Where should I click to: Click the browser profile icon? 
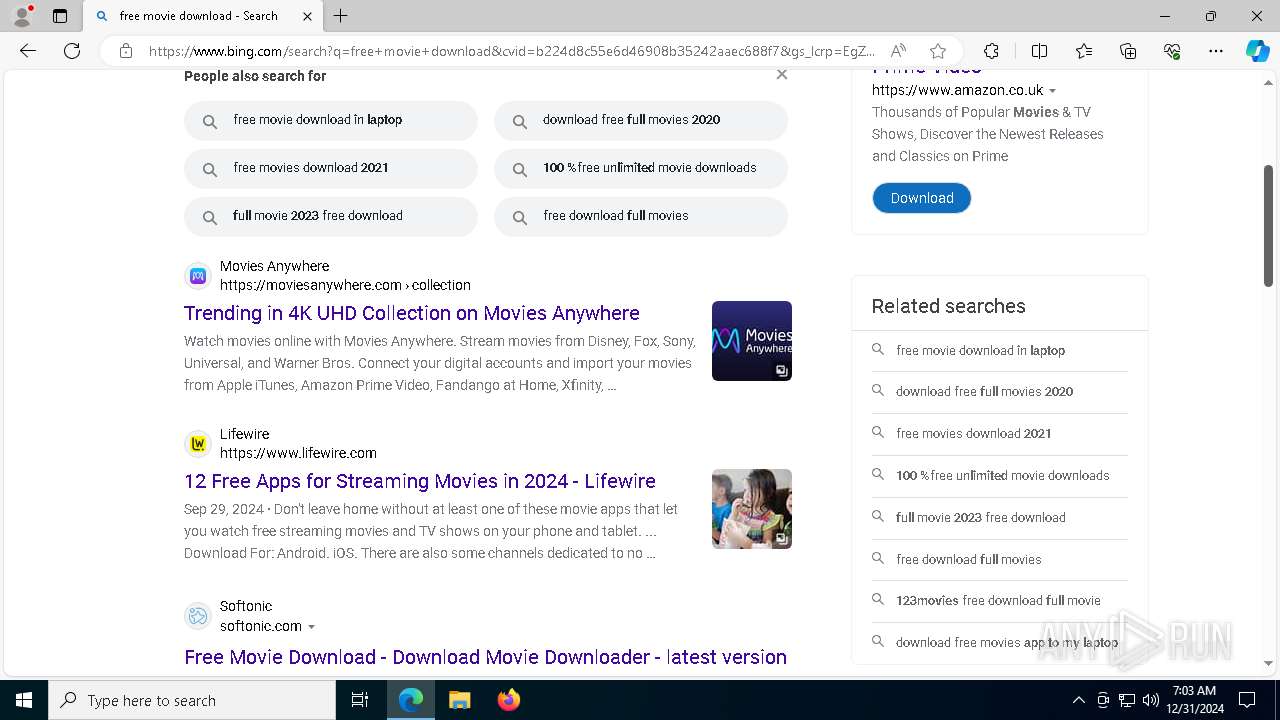click(22, 16)
